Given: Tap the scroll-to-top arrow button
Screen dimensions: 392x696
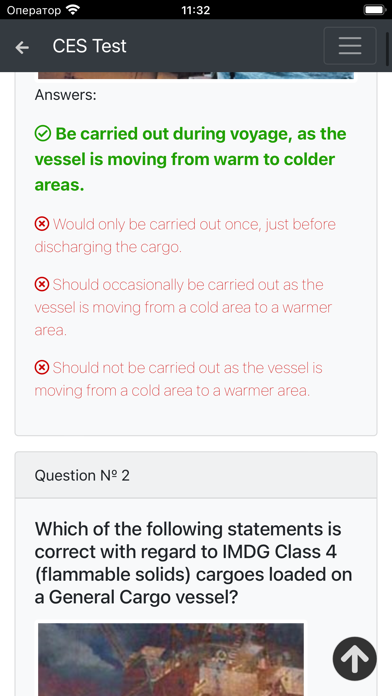Looking at the screenshot, I should 354,659.
